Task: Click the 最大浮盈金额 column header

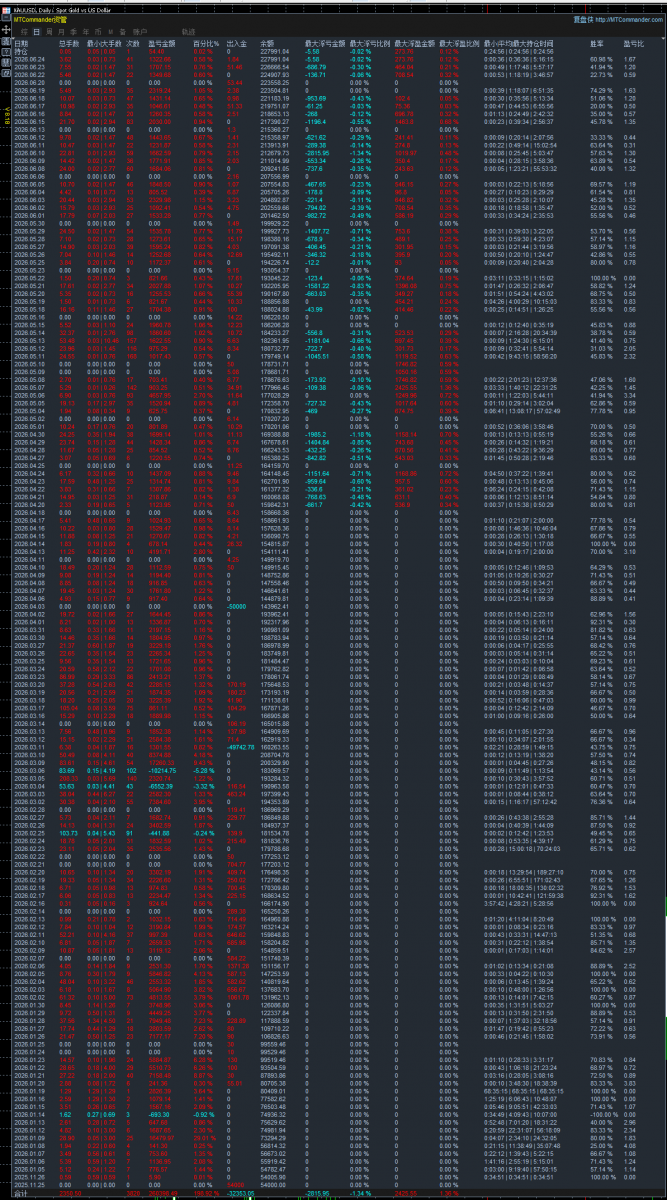Action: coord(414,44)
